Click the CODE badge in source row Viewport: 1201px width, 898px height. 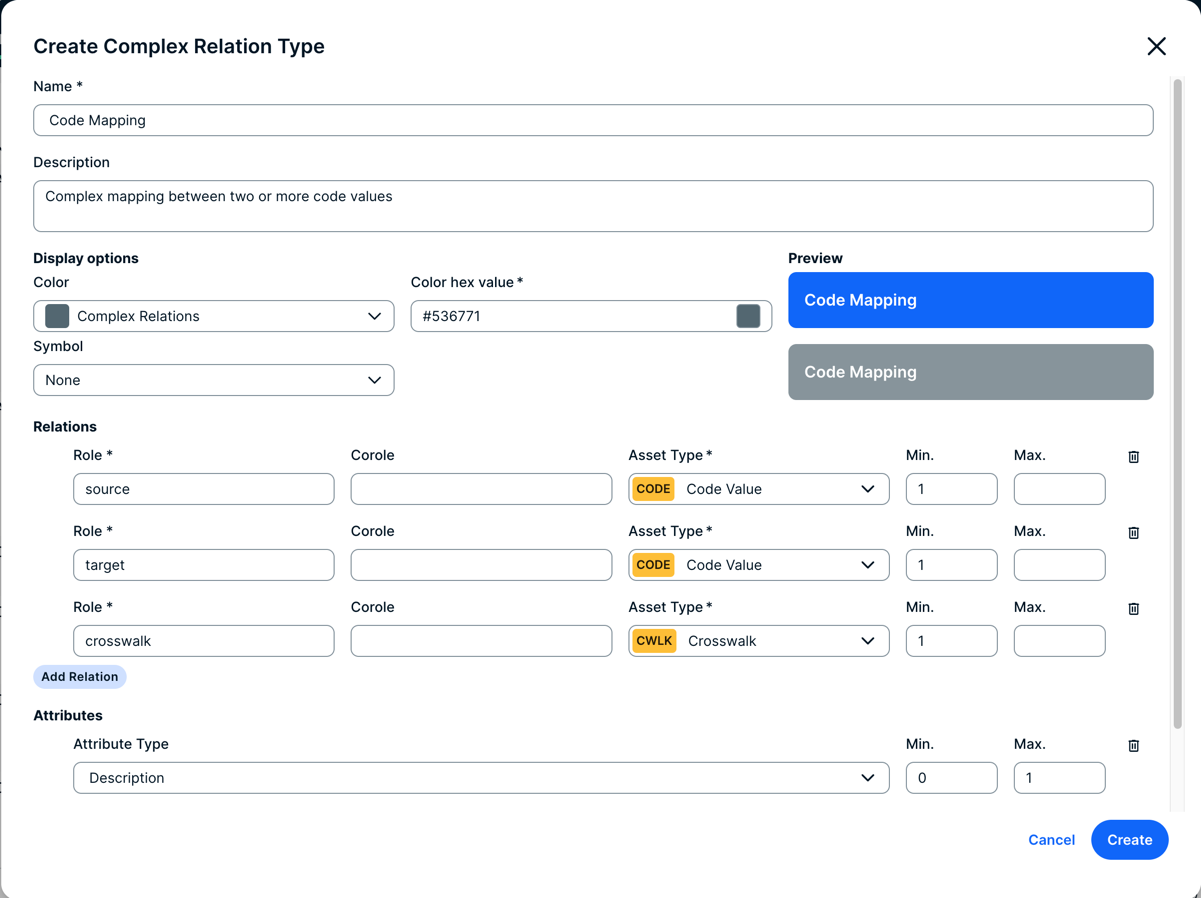[x=653, y=489]
